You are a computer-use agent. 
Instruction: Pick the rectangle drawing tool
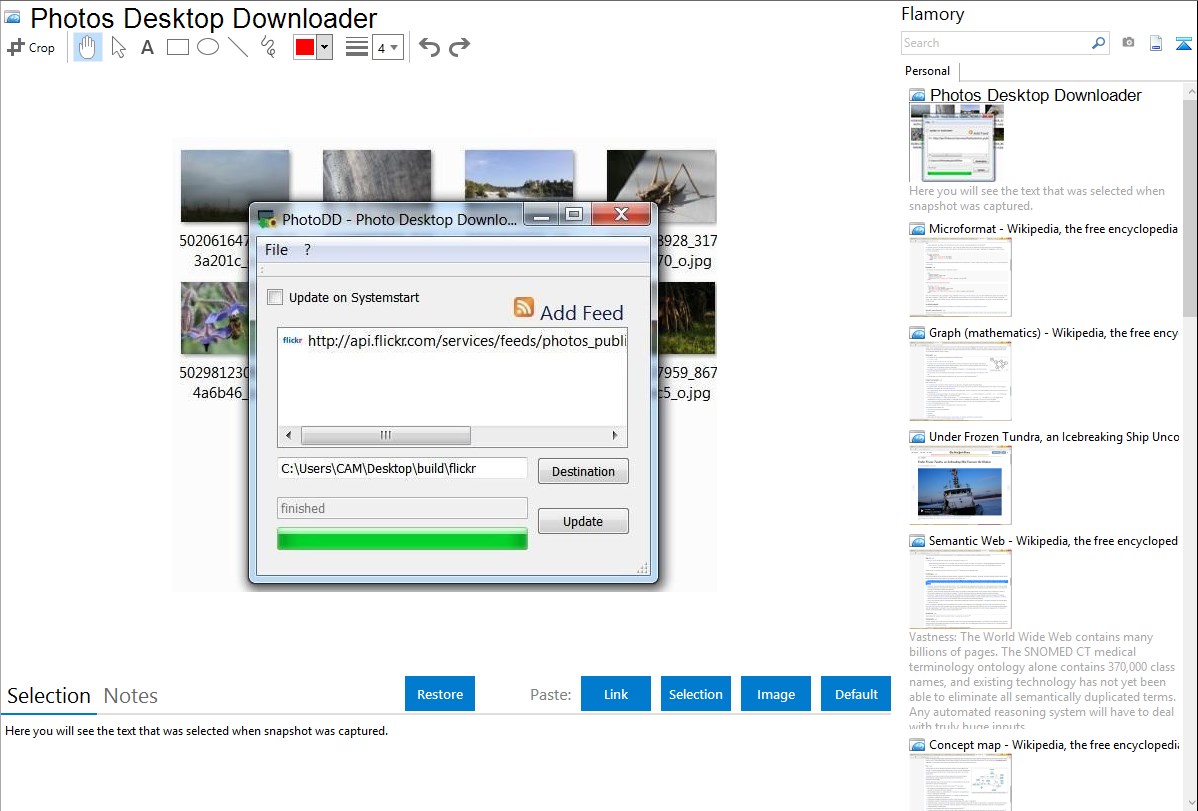(177, 47)
